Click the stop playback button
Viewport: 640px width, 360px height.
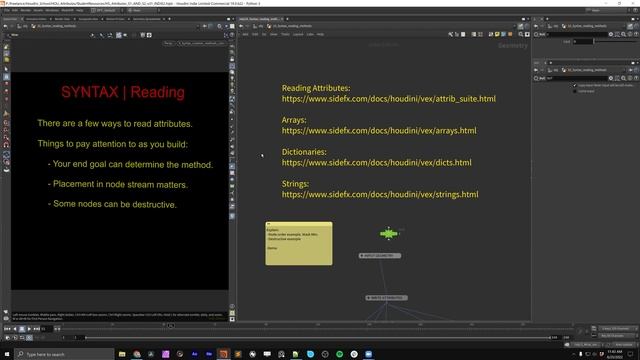[22, 329]
